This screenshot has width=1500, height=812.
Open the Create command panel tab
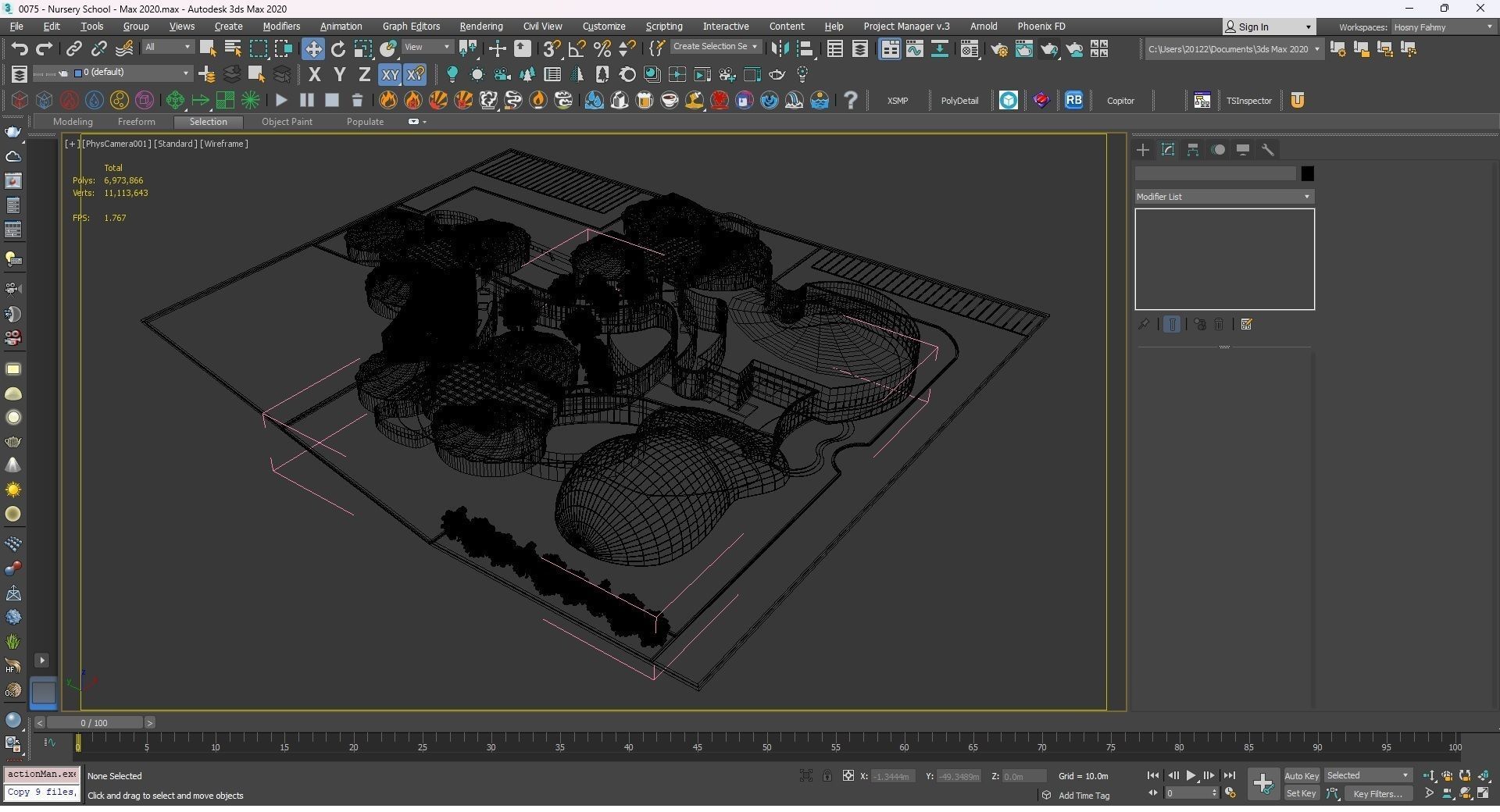[x=1143, y=150]
